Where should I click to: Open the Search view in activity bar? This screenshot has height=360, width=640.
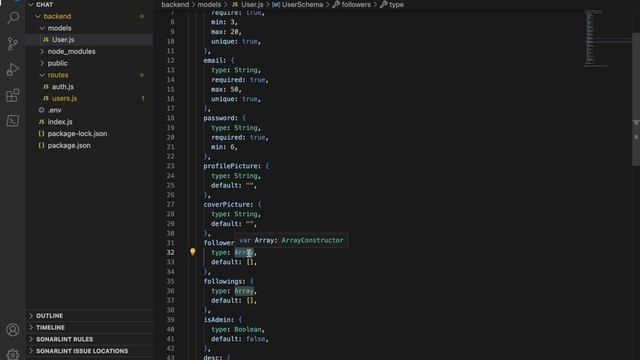13,18
